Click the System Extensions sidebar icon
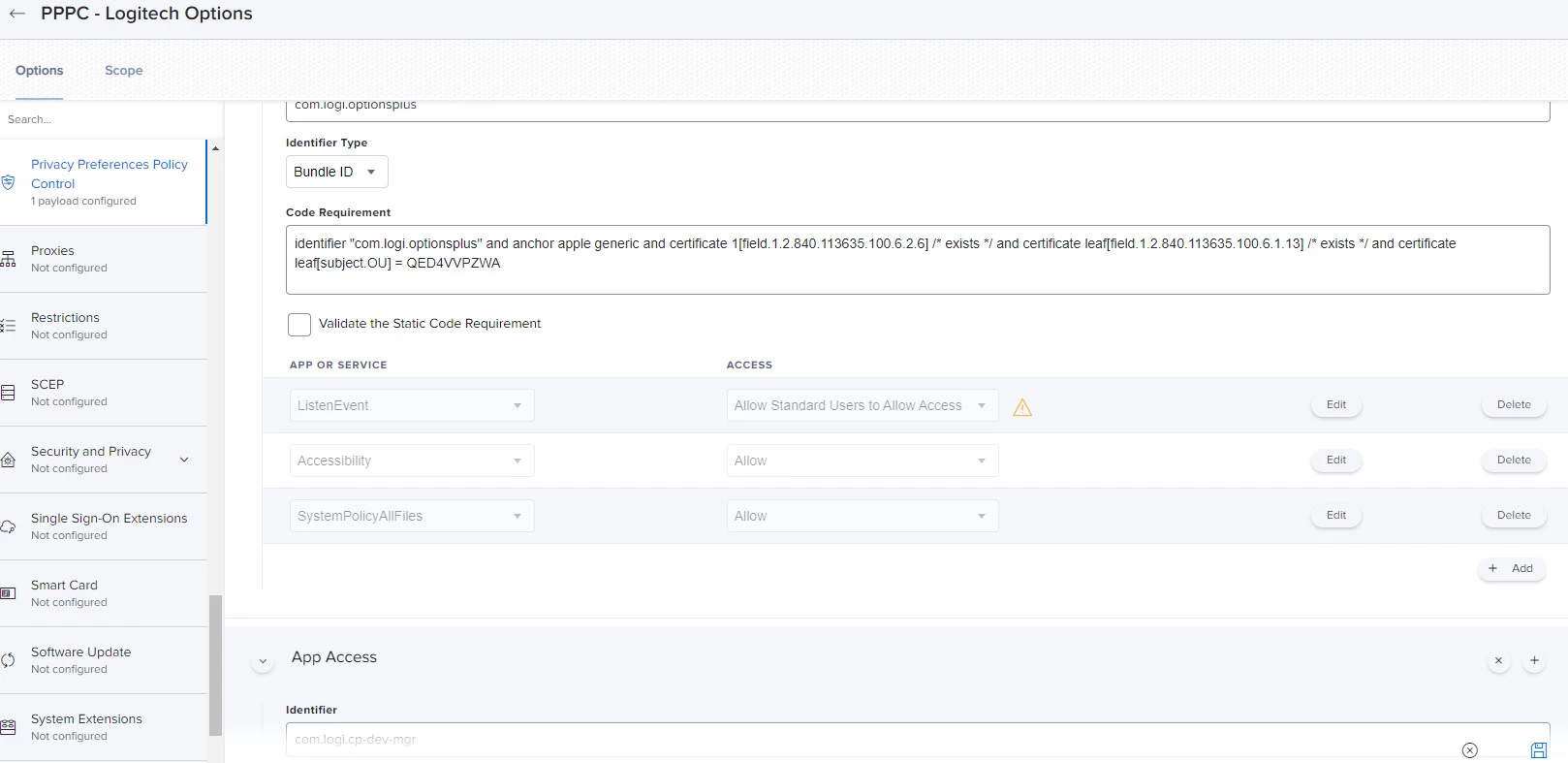 (8, 727)
